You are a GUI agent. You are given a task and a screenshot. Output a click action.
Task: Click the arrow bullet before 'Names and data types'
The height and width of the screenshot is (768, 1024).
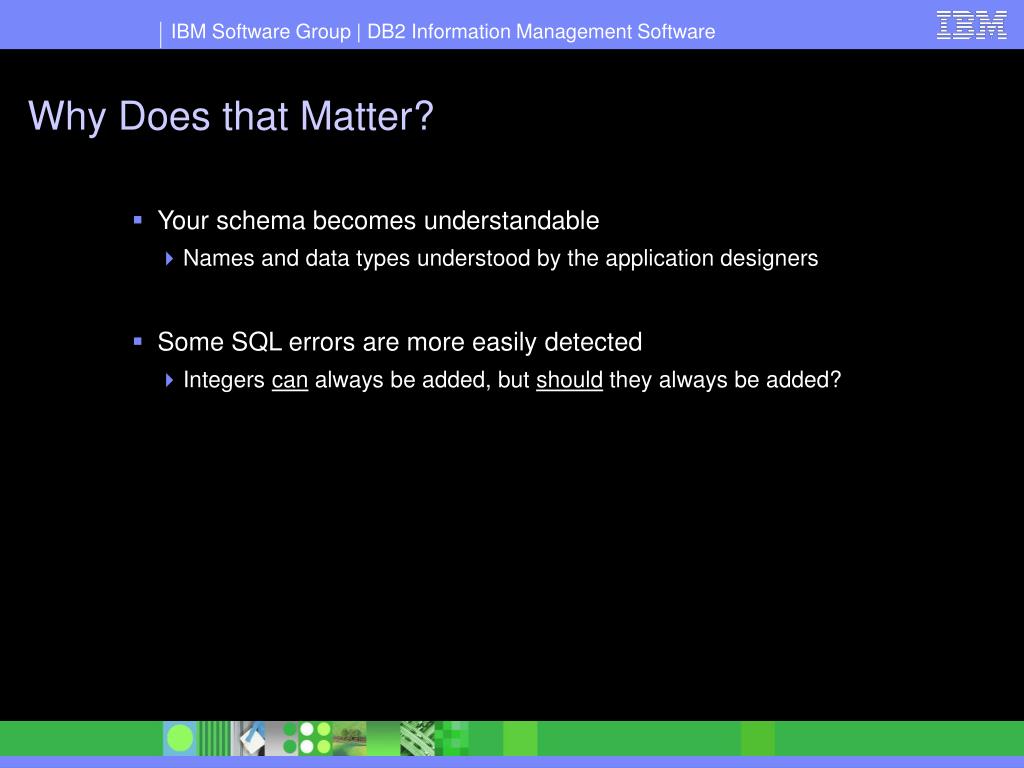[x=169, y=259]
